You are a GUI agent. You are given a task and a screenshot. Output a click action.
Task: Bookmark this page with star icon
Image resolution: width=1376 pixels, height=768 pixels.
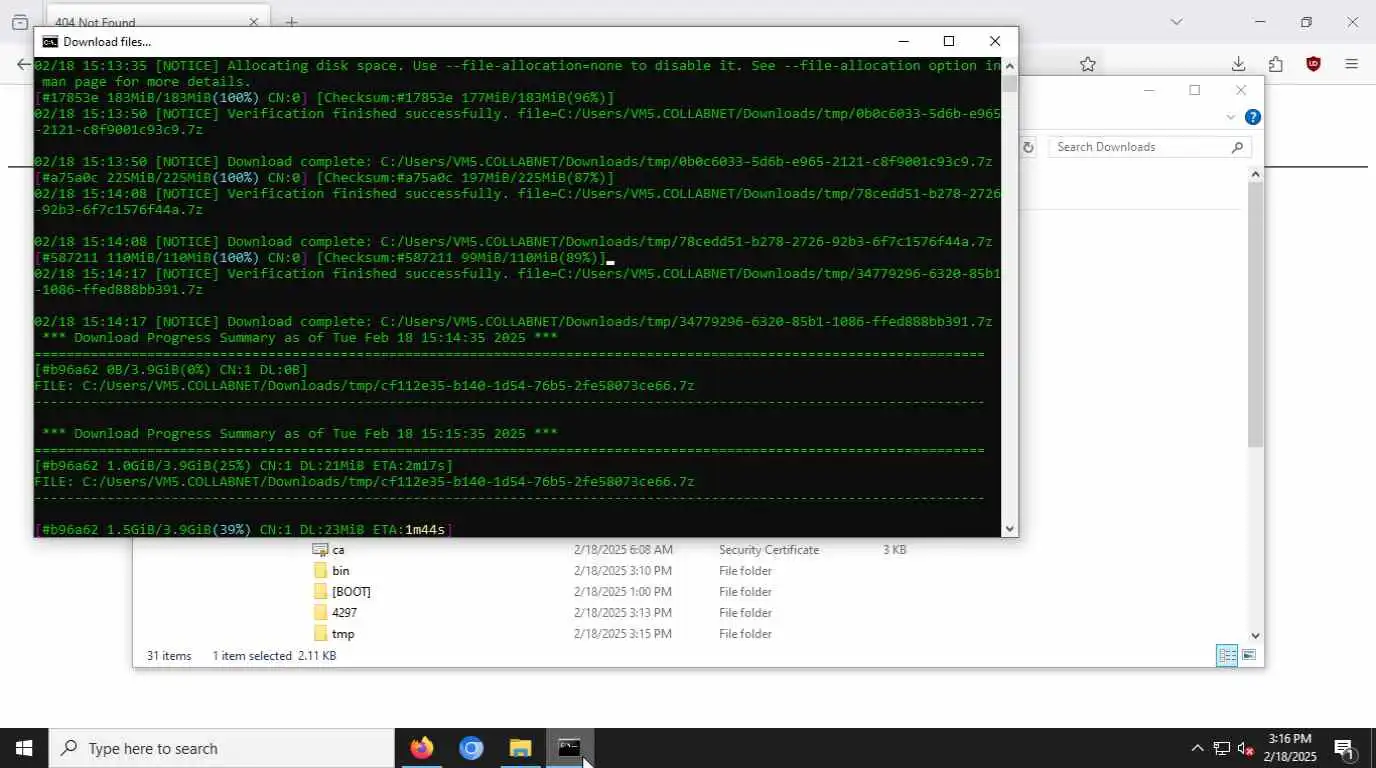1088,64
